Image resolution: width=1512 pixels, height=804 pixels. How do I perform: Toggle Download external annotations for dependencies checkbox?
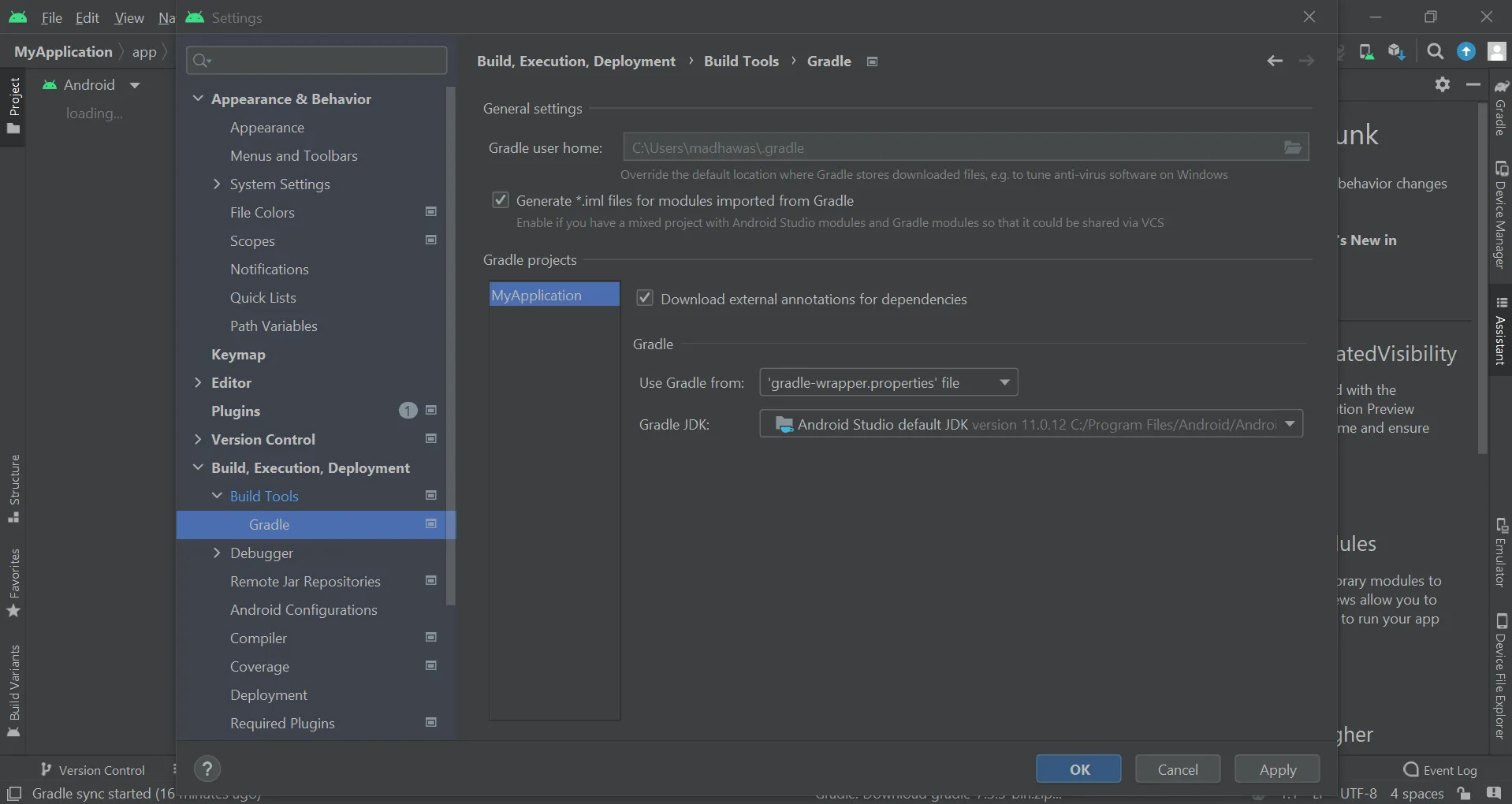click(x=645, y=298)
